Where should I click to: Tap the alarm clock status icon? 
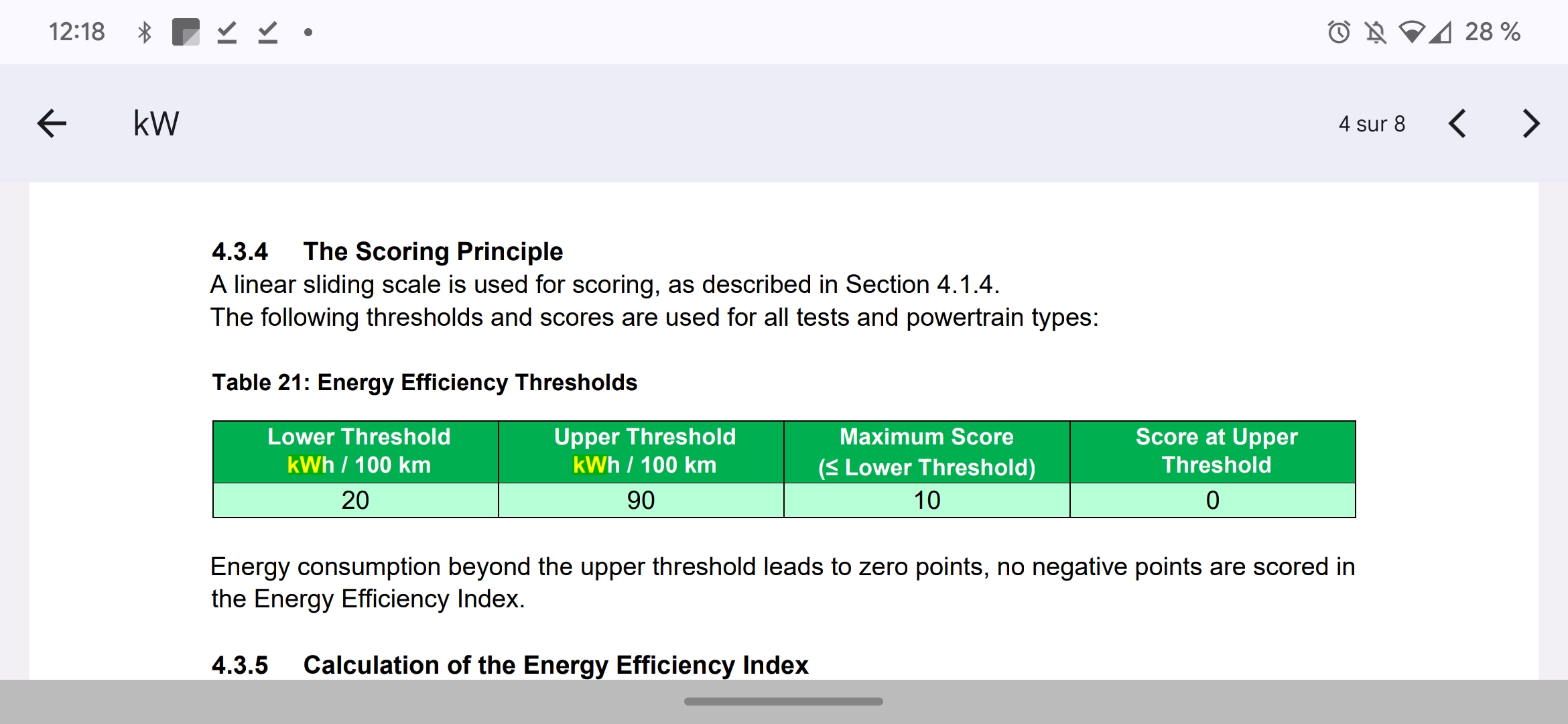coord(1339,32)
